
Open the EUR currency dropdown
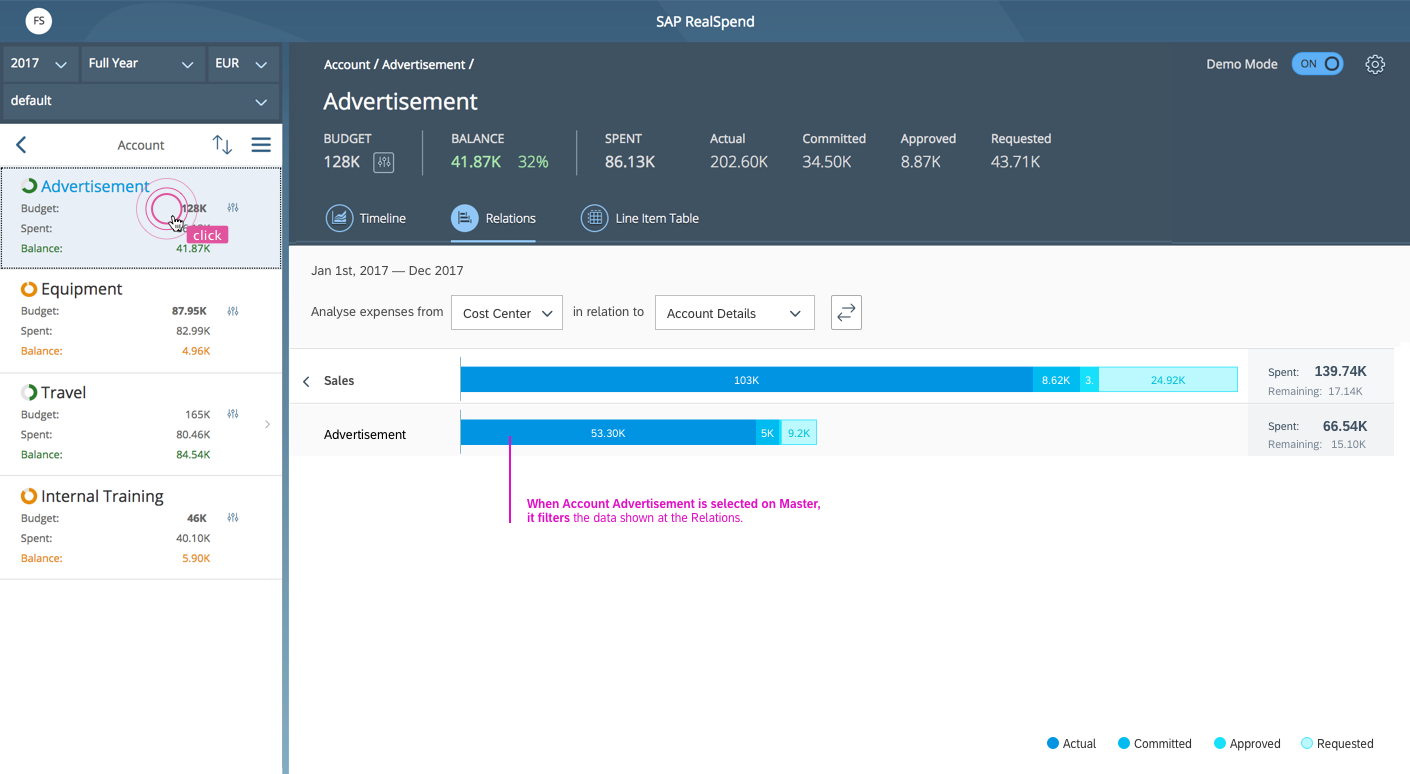[242, 63]
